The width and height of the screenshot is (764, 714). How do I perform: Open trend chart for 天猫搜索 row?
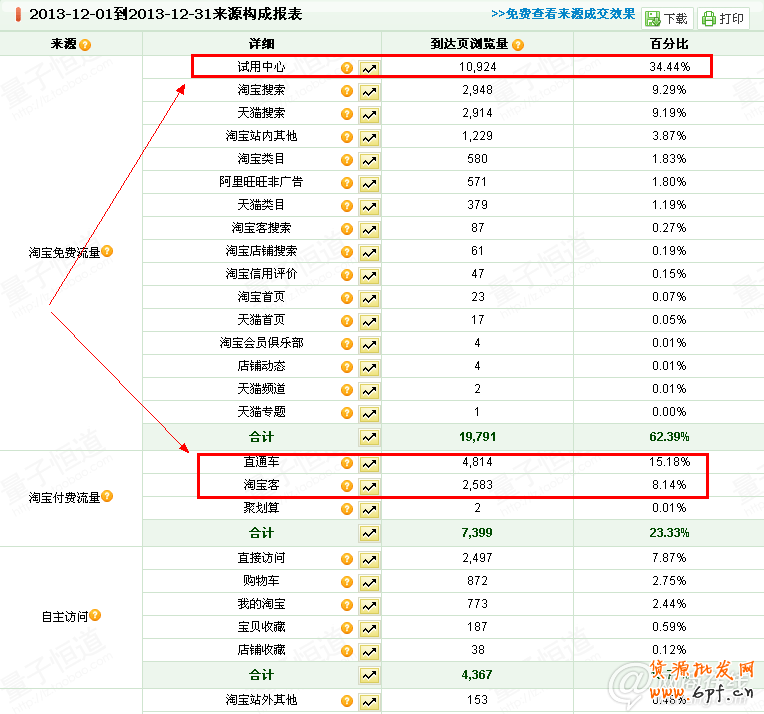369,115
